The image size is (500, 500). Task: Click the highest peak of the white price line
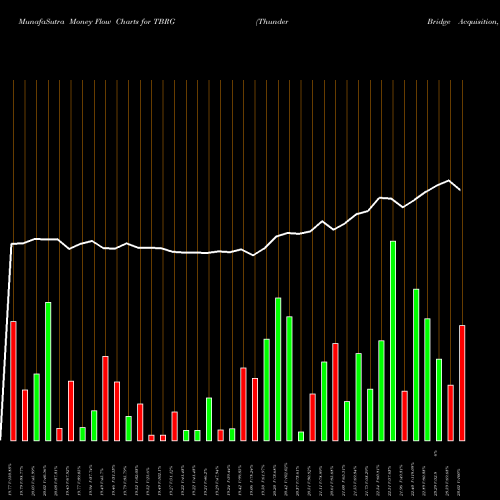pyautogui.click(x=449, y=181)
